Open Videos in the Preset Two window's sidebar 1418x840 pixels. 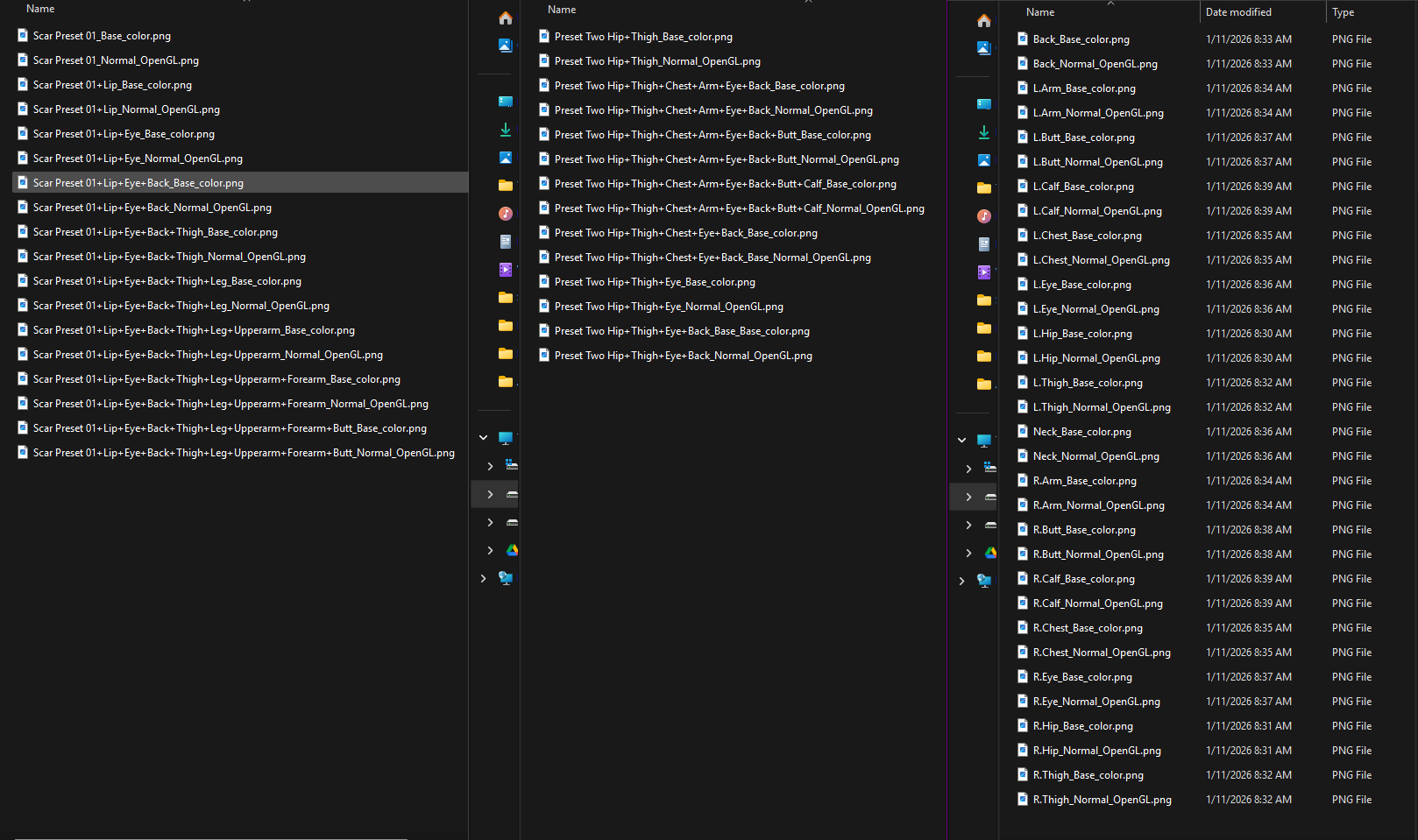506,270
